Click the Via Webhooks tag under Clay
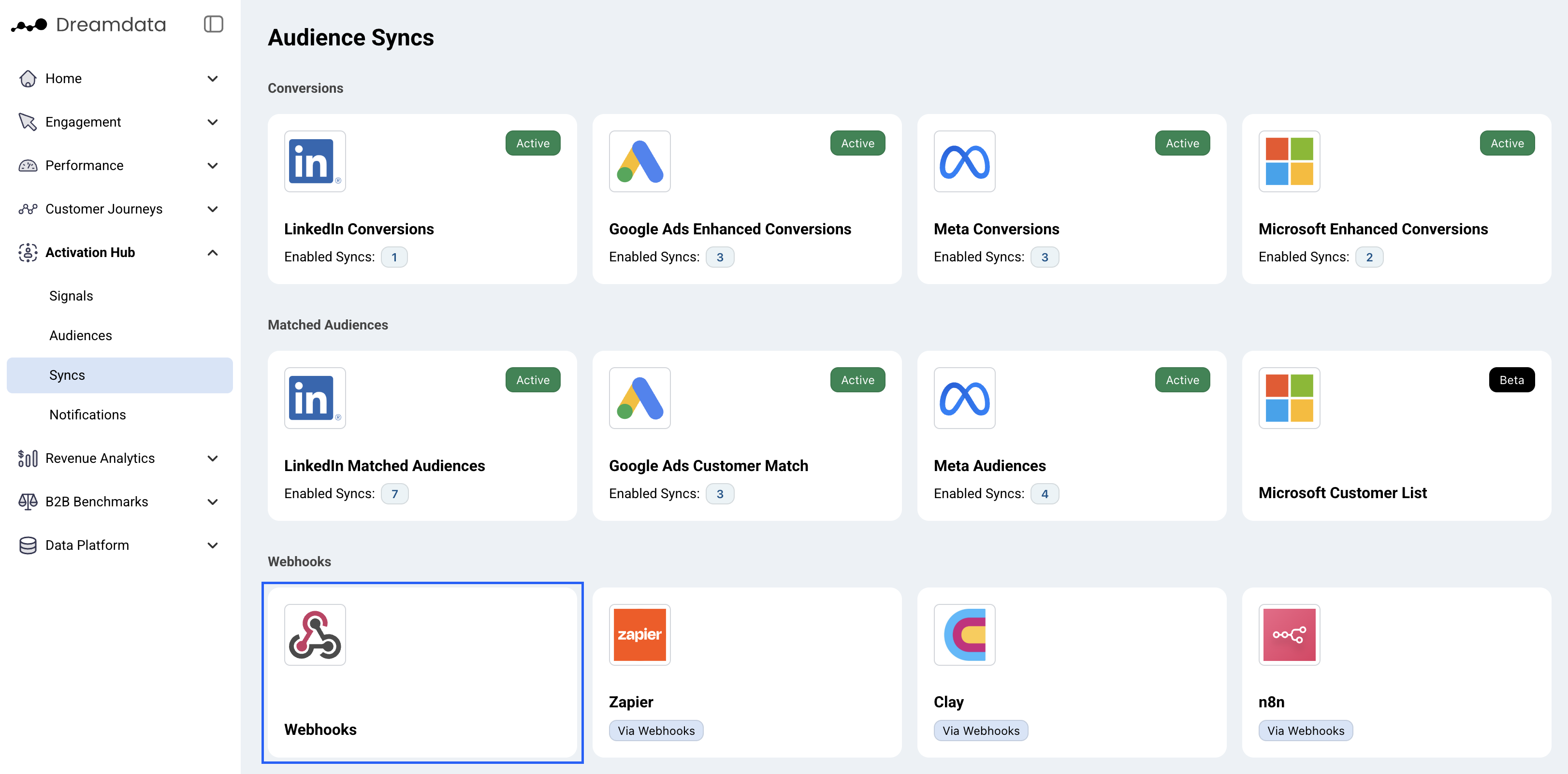1568x774 pixels. [x=981, y=730]
